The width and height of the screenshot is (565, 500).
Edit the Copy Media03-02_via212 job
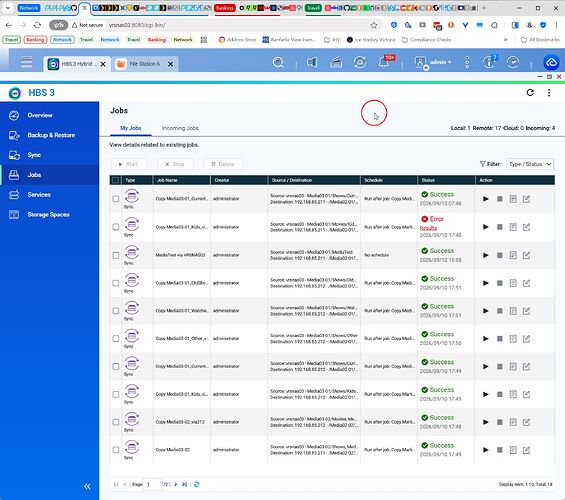(x=526, y=422)
